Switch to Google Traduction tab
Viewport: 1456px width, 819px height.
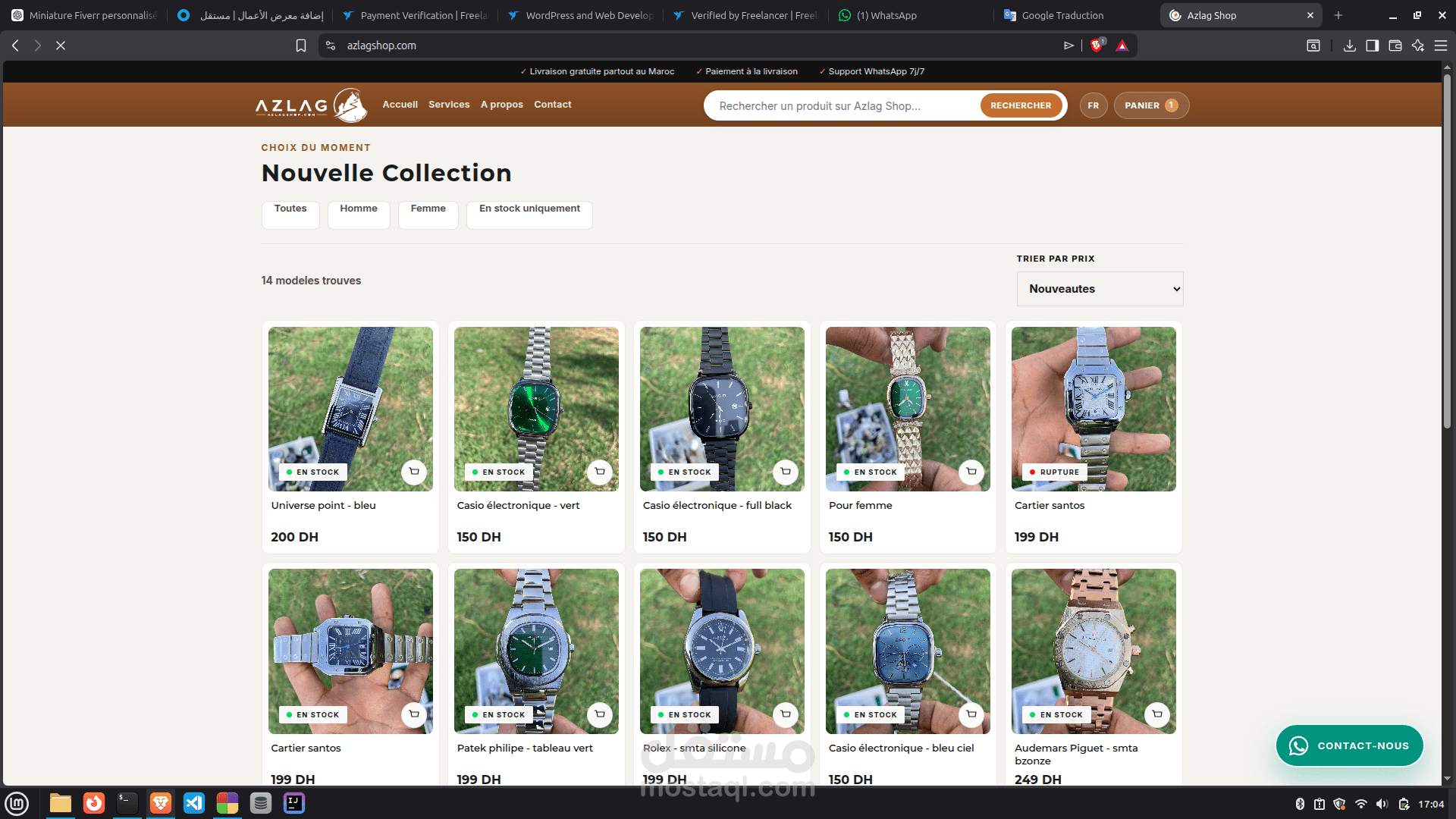[1062, 15]
